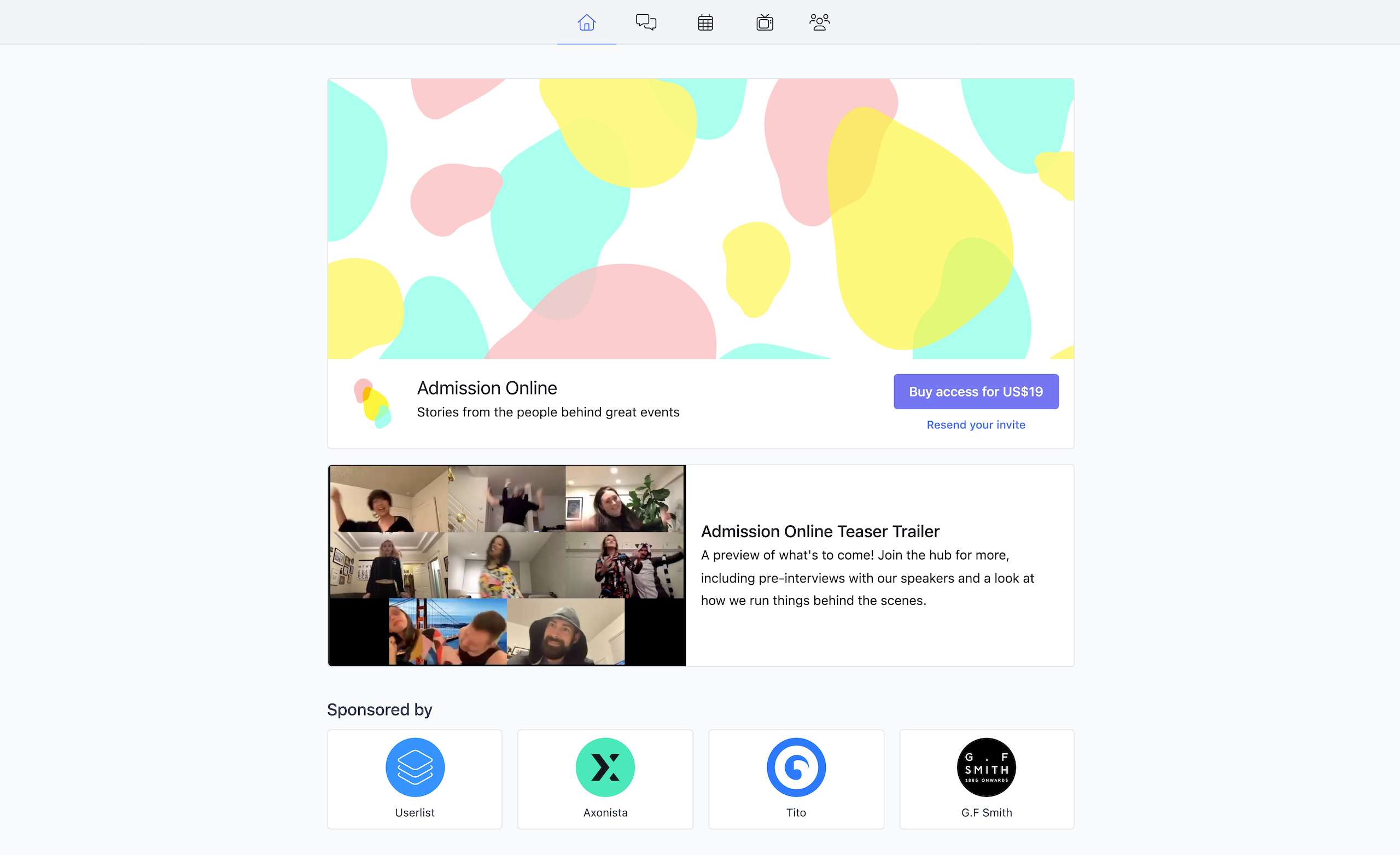This screenshot has width=1400, height=855.
Task: Select the Userlist sponsor name label
Action: point(415,812)
